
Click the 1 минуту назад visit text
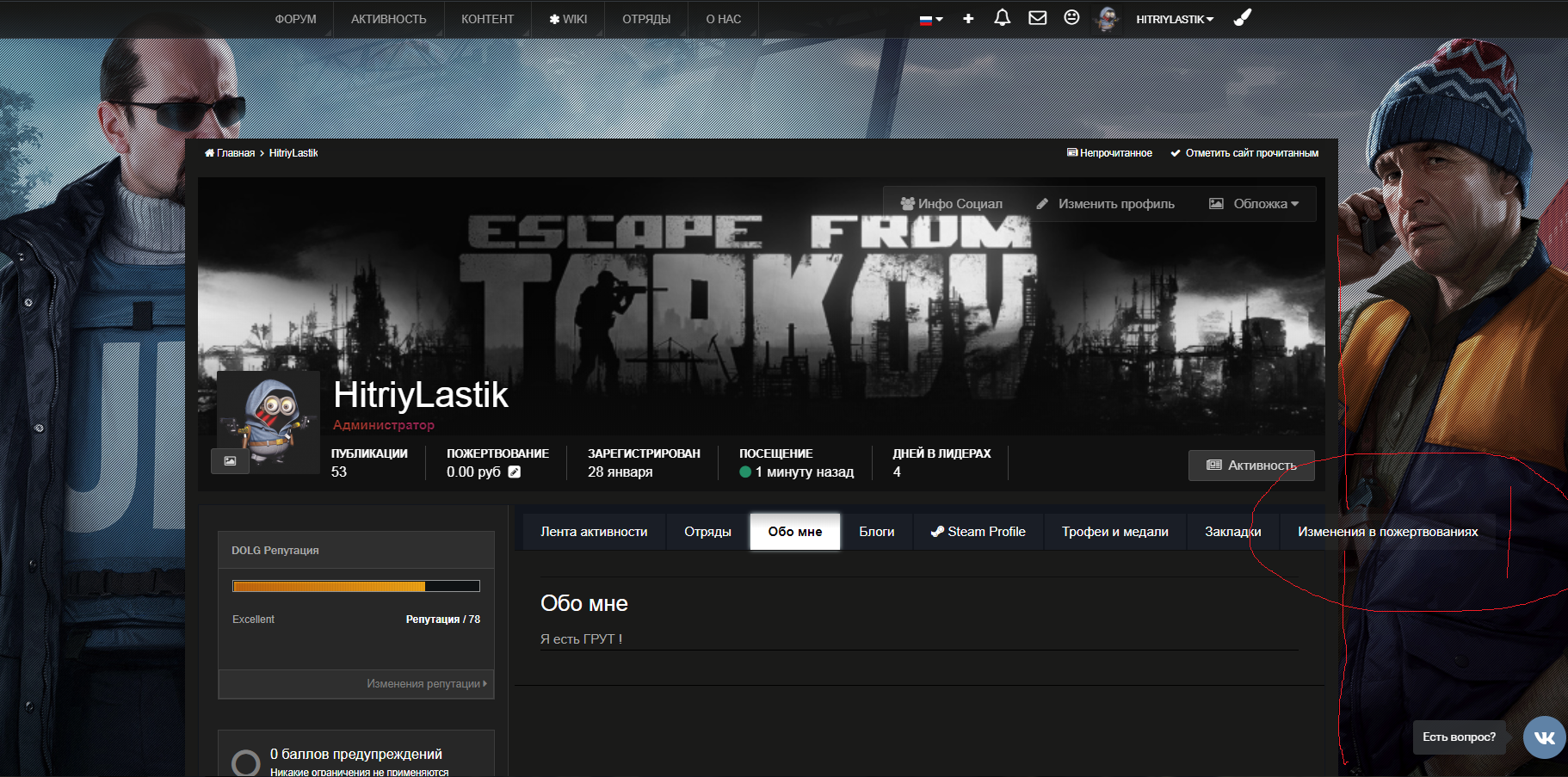coord(805,472)
